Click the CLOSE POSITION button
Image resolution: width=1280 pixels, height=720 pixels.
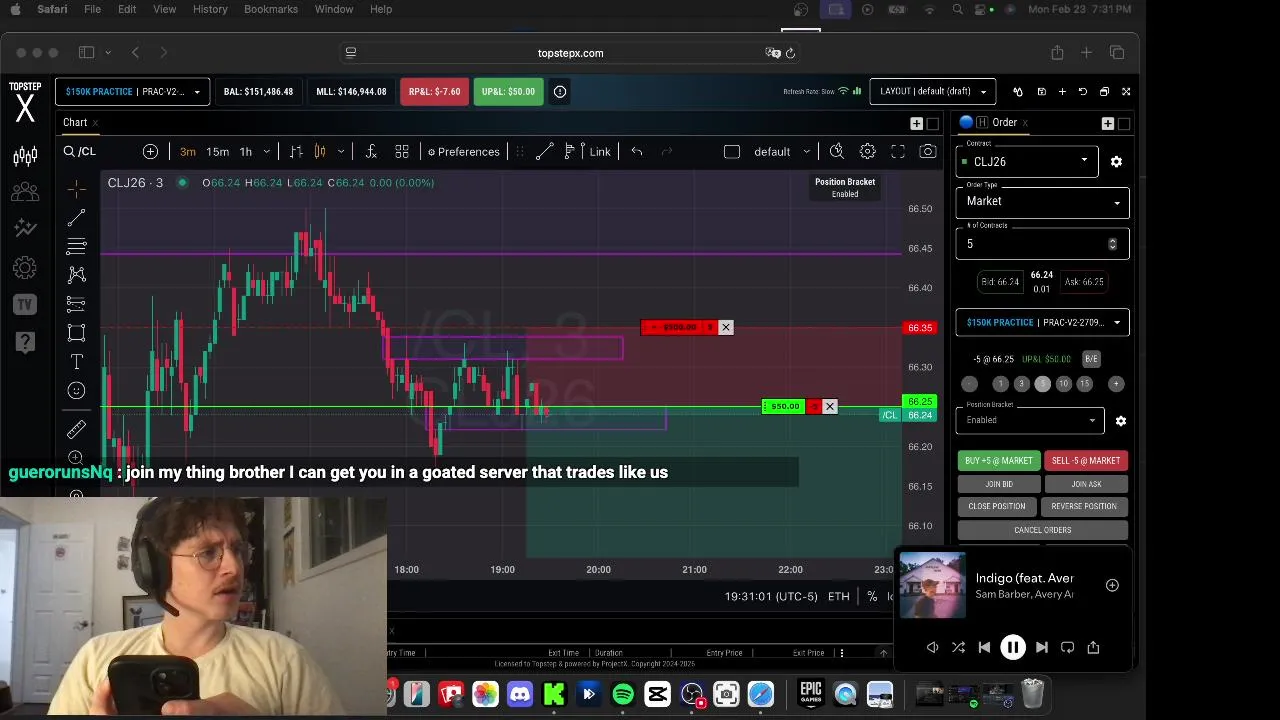pos(997,506)
